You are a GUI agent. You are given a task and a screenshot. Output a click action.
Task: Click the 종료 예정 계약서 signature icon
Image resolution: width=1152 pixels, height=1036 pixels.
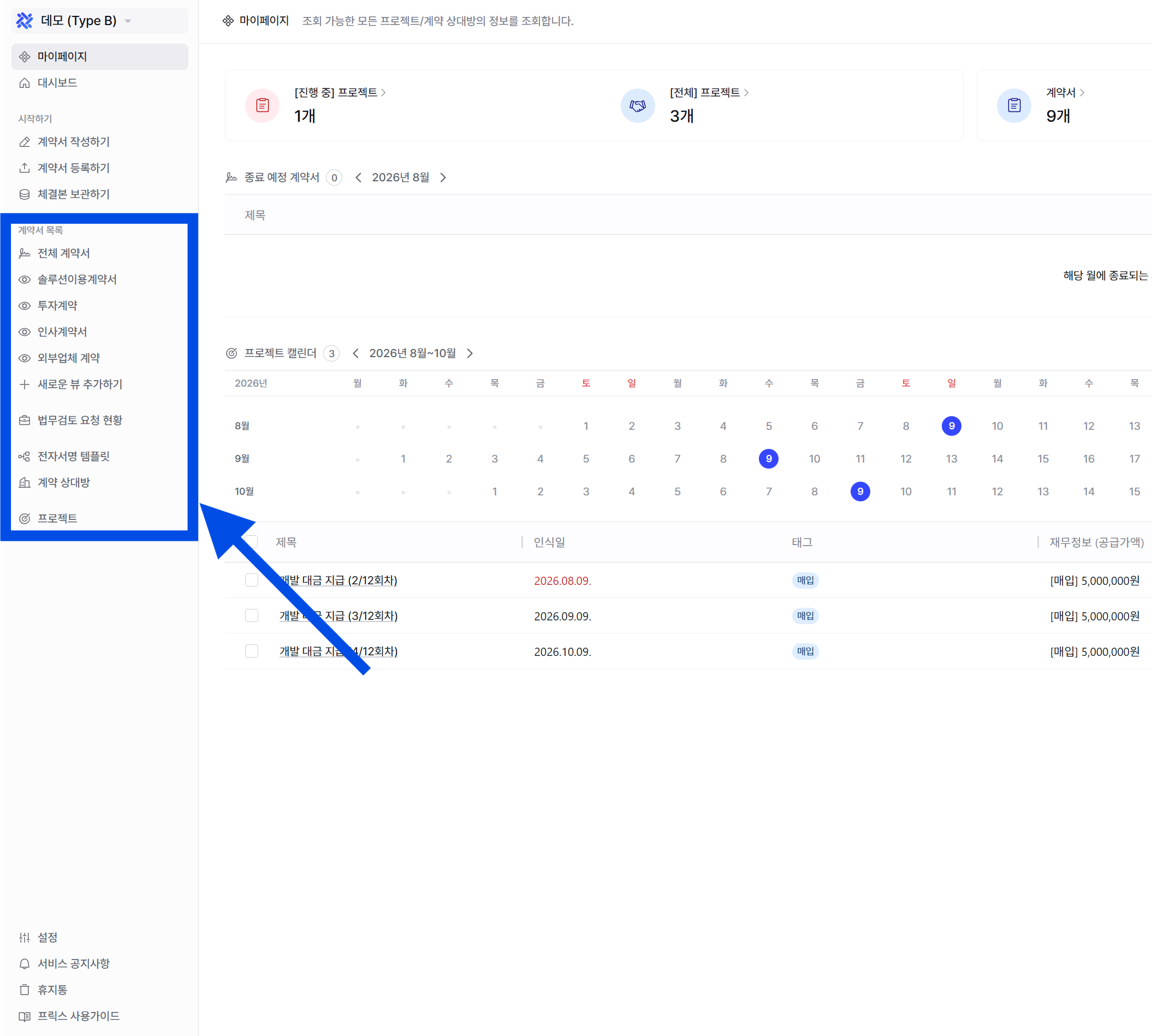pos(231,177)
